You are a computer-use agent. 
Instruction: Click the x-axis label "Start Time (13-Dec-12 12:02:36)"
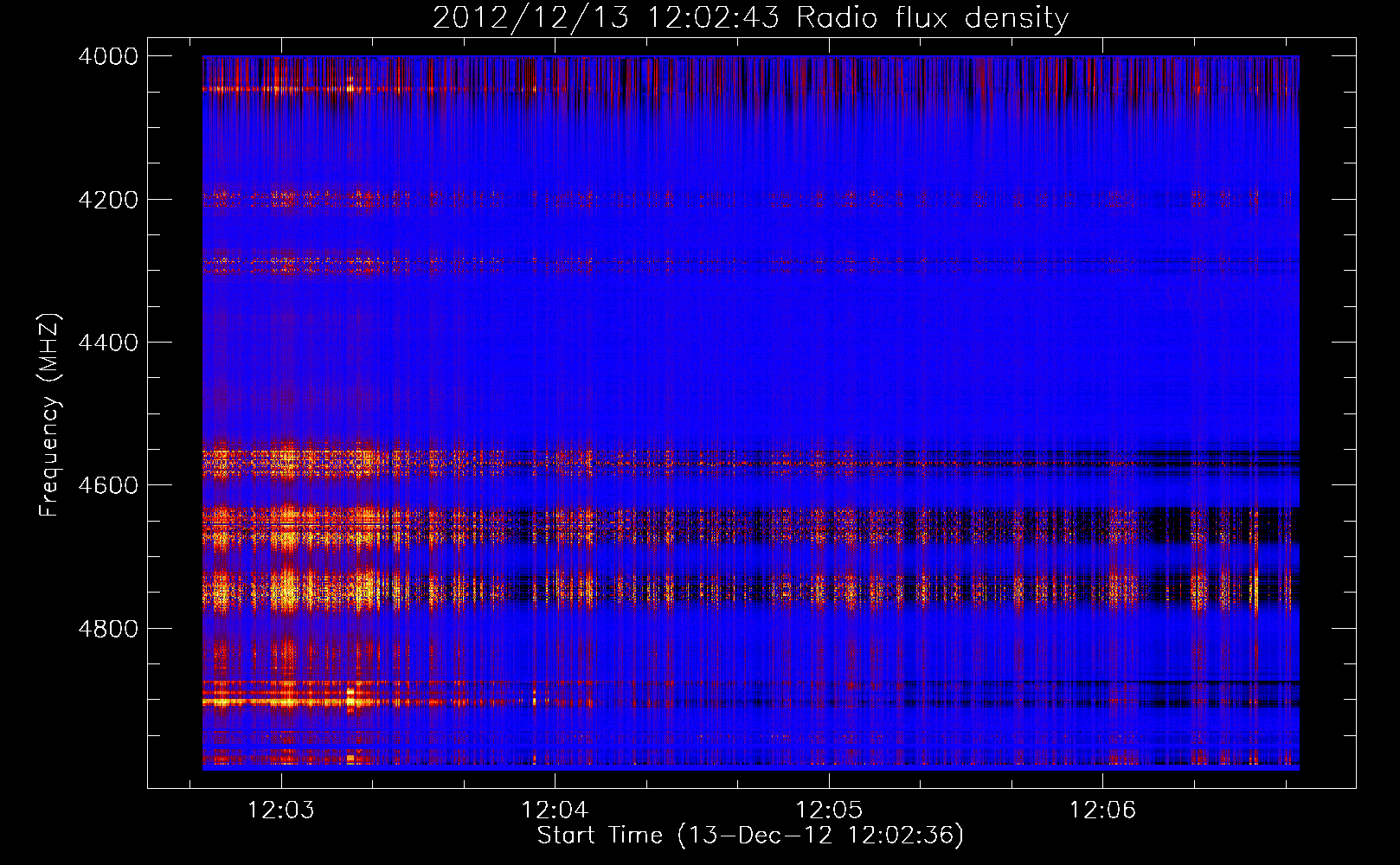[x=750, y=836]
